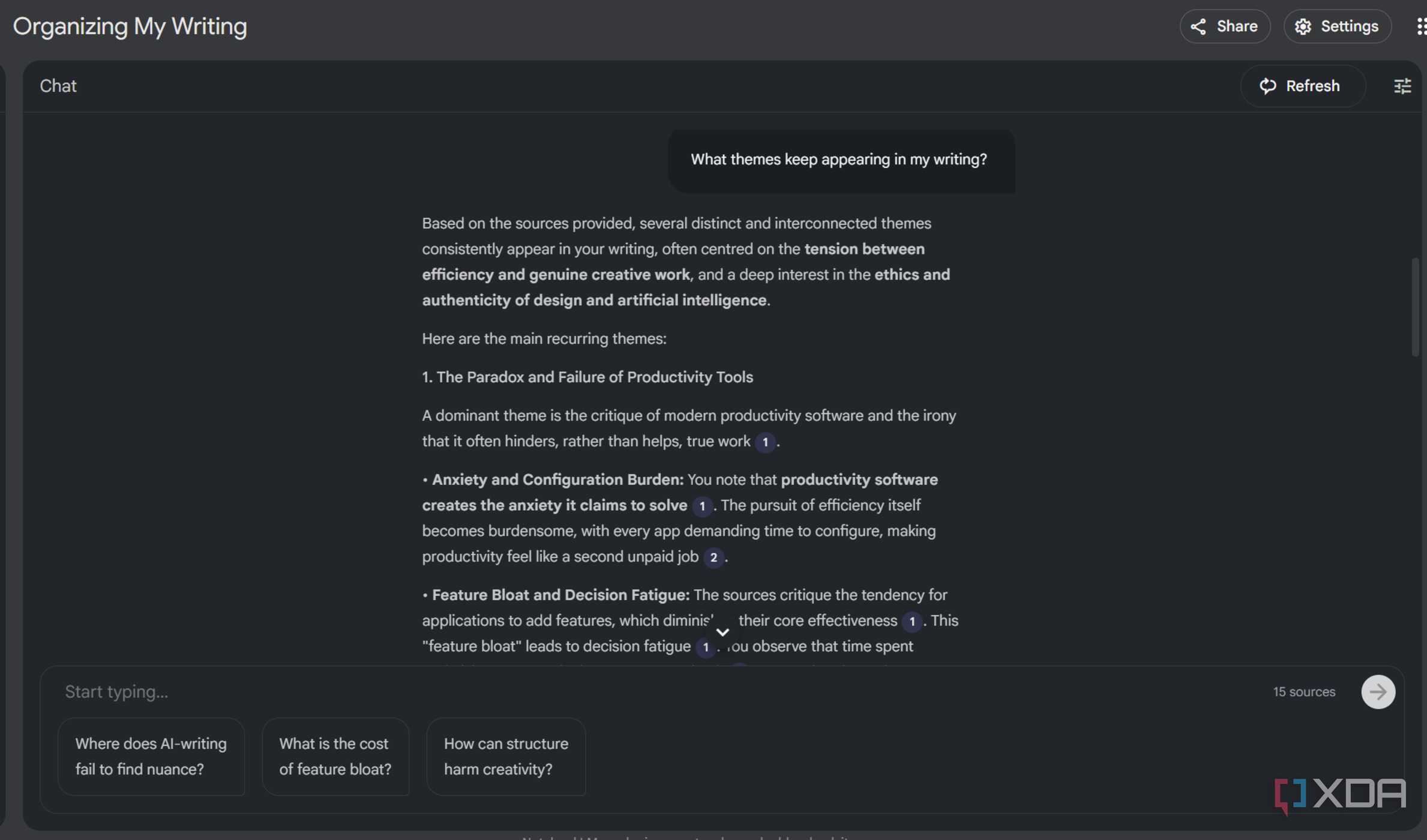The height and width of the screenshot is (840, 1427).
Task: Click the Chat panel heading
Action: [58, 86]
